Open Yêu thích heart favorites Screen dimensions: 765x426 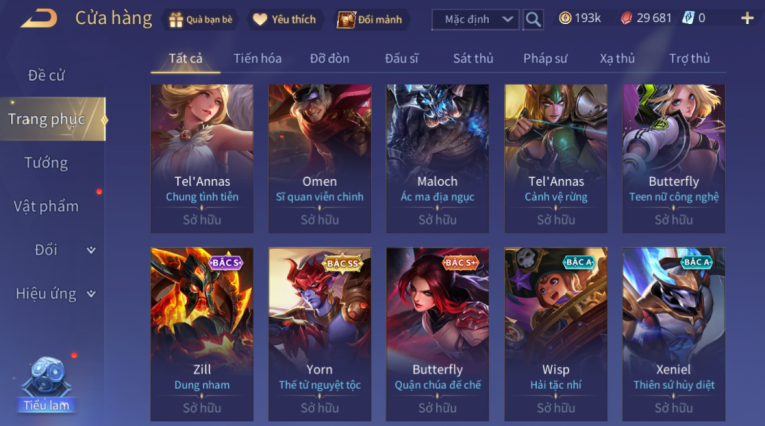260,20
